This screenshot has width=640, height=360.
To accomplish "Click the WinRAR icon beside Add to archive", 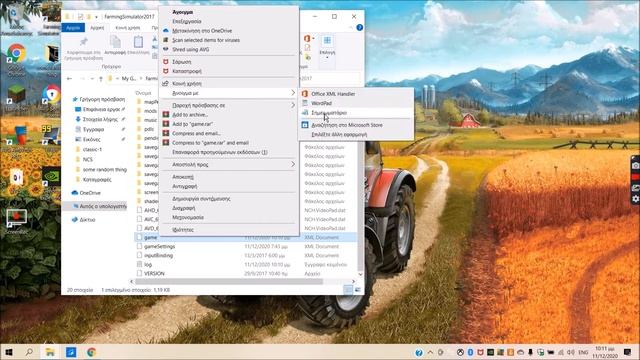I will coord(166,115).
